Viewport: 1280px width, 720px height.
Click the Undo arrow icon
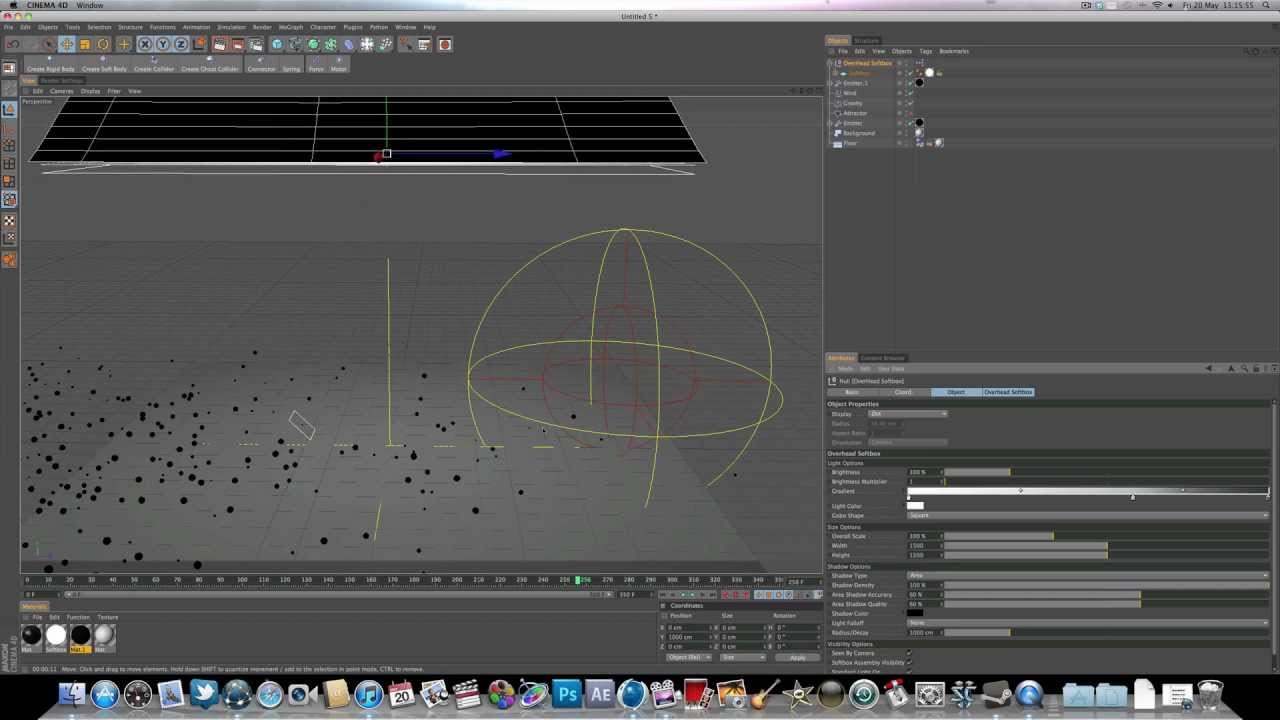coord(13,44)
